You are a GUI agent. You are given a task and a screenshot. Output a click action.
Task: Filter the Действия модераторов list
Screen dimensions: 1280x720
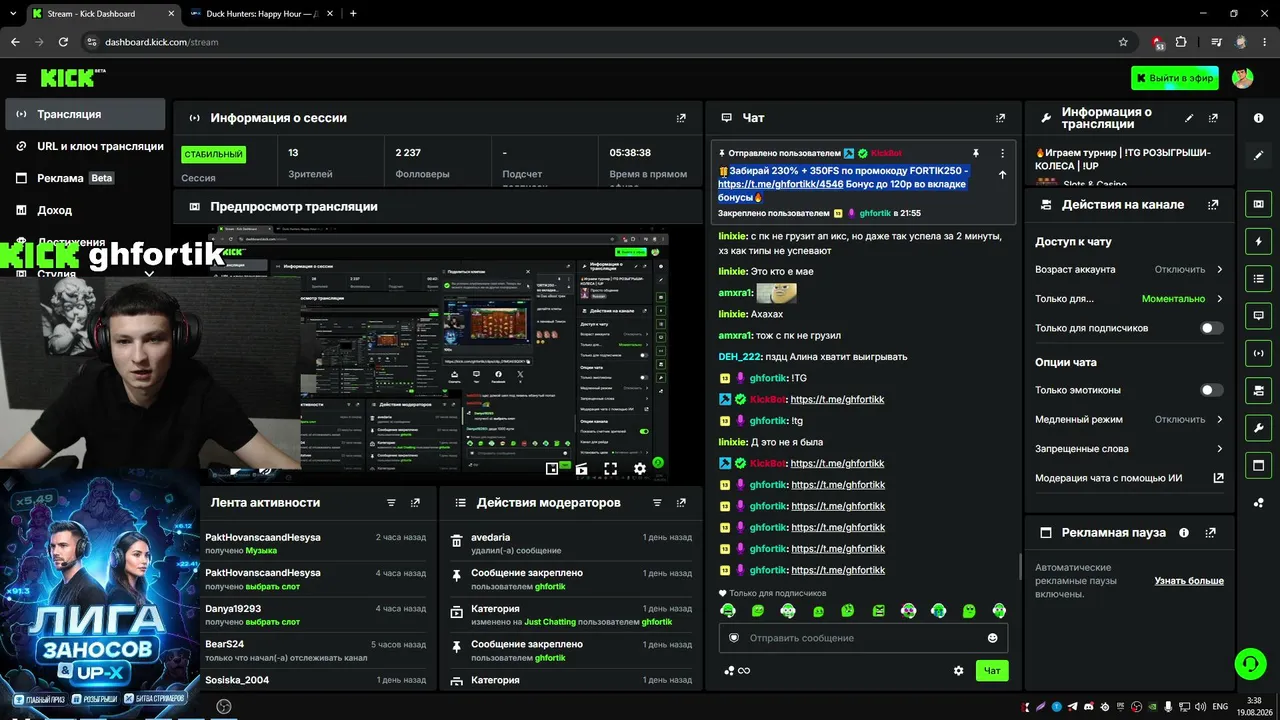(x=657, y=503)
